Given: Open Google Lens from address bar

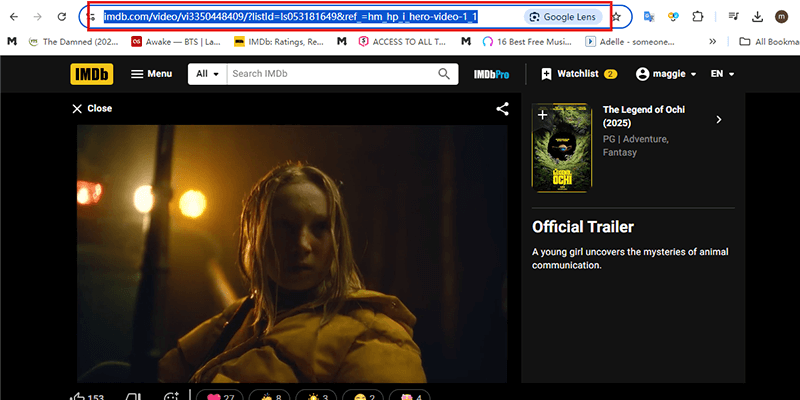Looking at the screenshot, I should click(x=563, y=17).
